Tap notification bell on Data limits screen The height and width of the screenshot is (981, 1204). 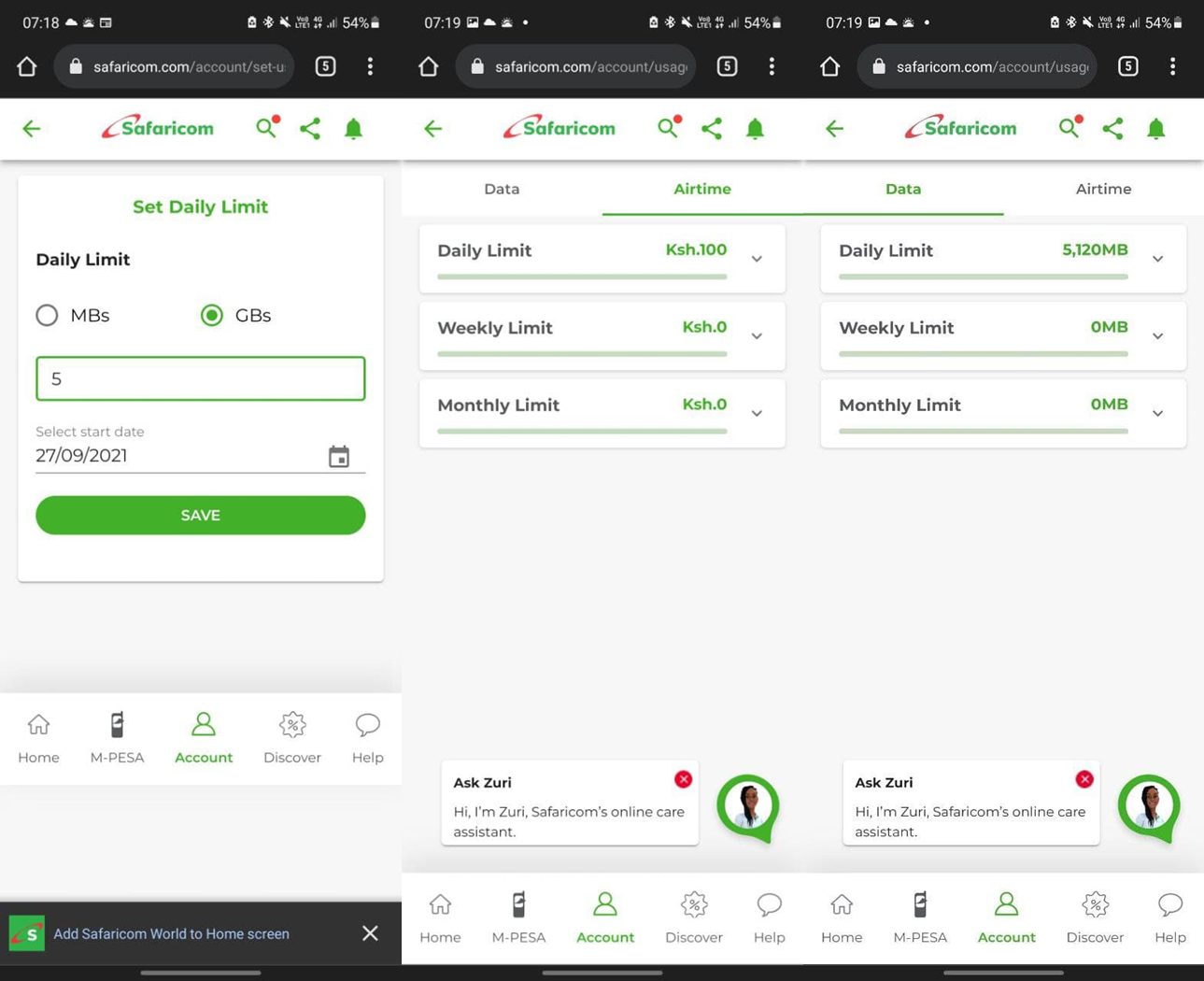click(x=1155, y=129)
